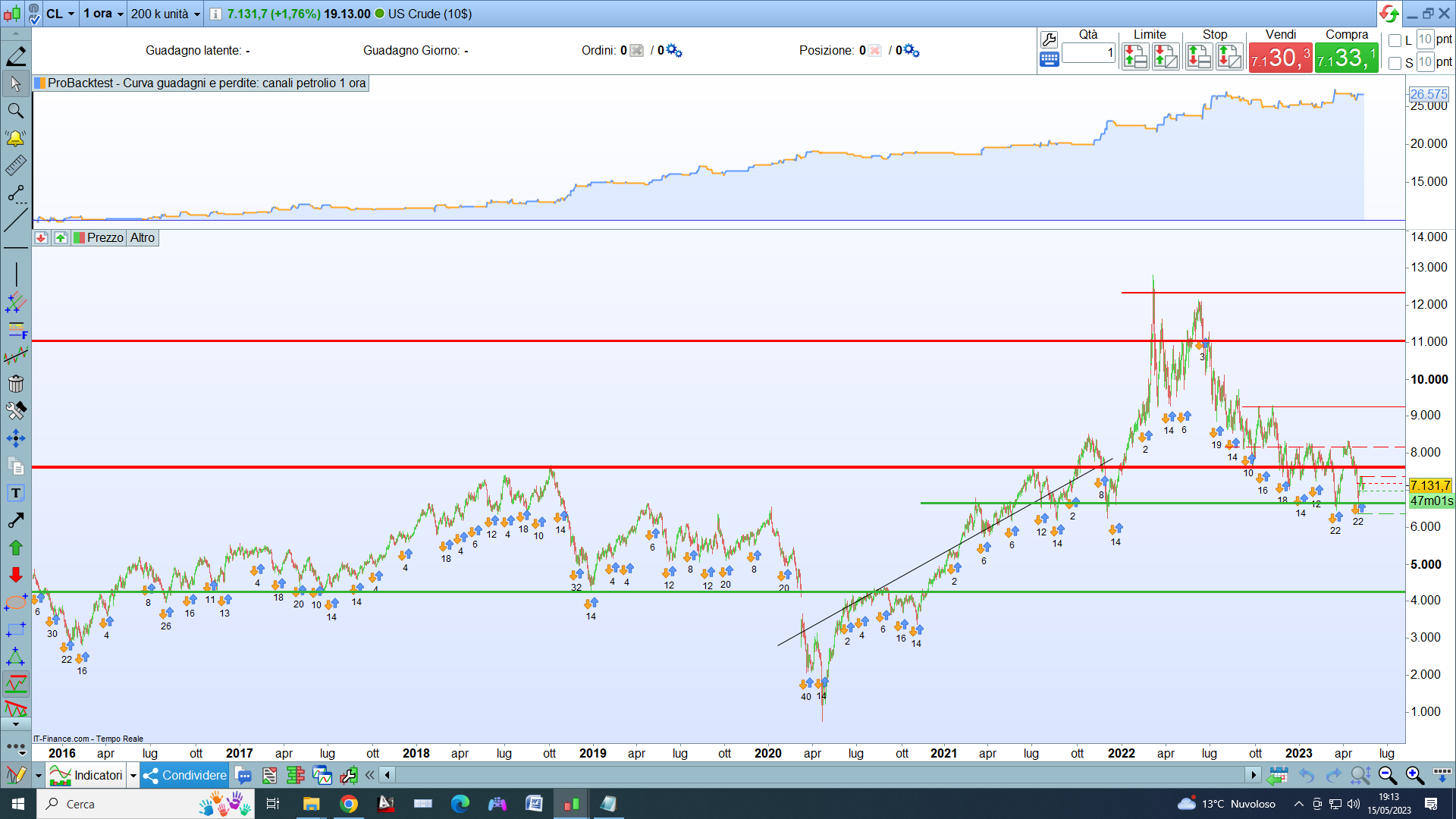This screenshot has height=819, width=1456.
Task: Click the scrollbar left arrow
Action: pyautogui.click(x=388, y=775)
